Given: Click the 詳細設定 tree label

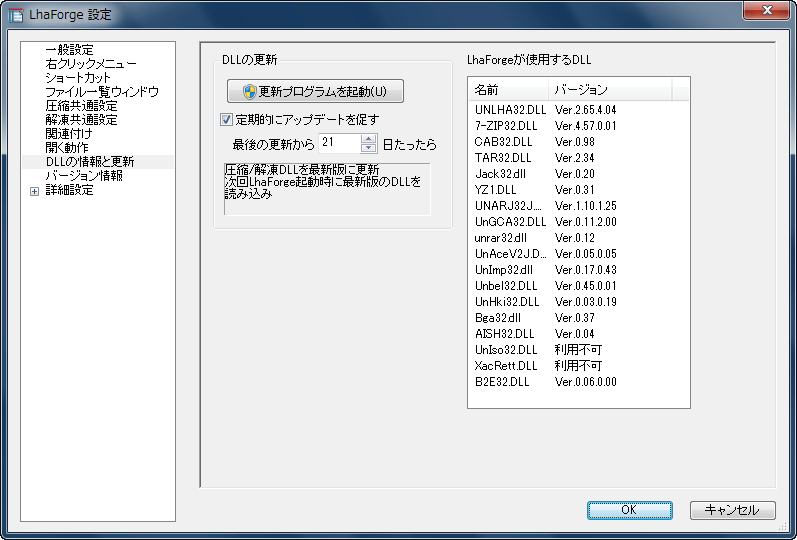Looking at the screenshot, I should [x=70, y=190].
